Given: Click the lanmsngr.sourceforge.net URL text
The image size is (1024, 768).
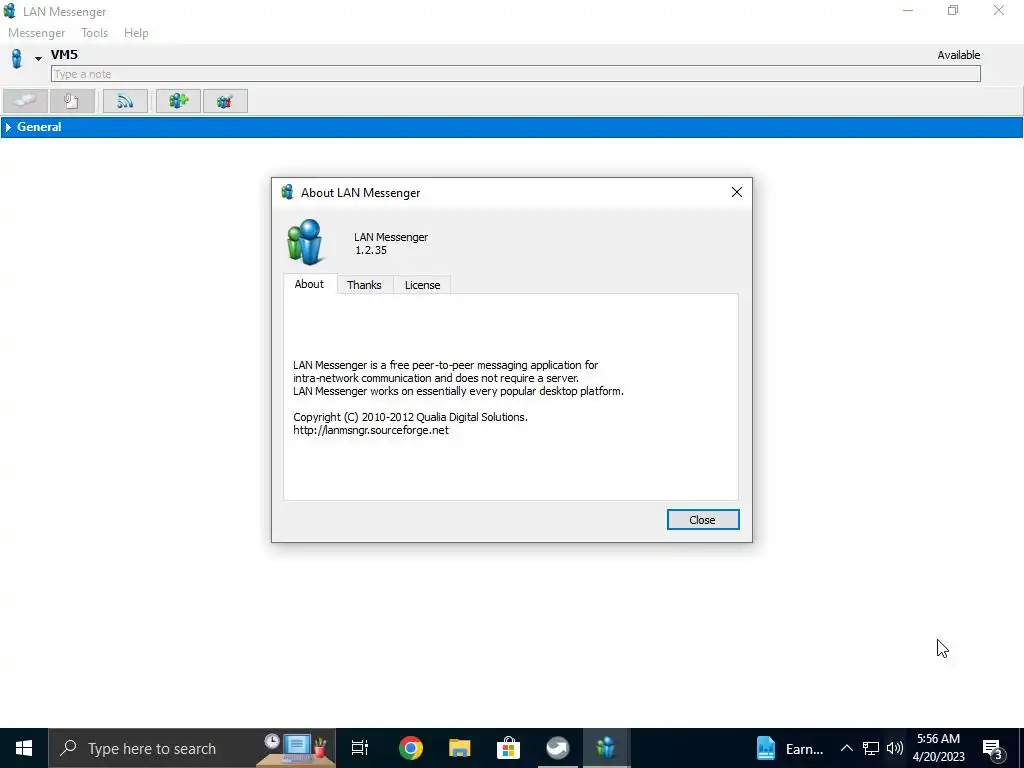Looking at the screenshot, I should click(371, 430).
